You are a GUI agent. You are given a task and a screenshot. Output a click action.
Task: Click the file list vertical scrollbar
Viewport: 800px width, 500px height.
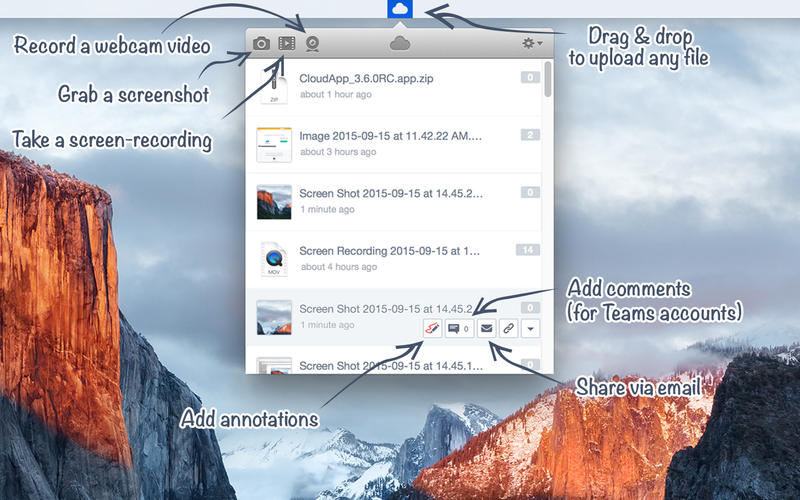tap(548, 80)
